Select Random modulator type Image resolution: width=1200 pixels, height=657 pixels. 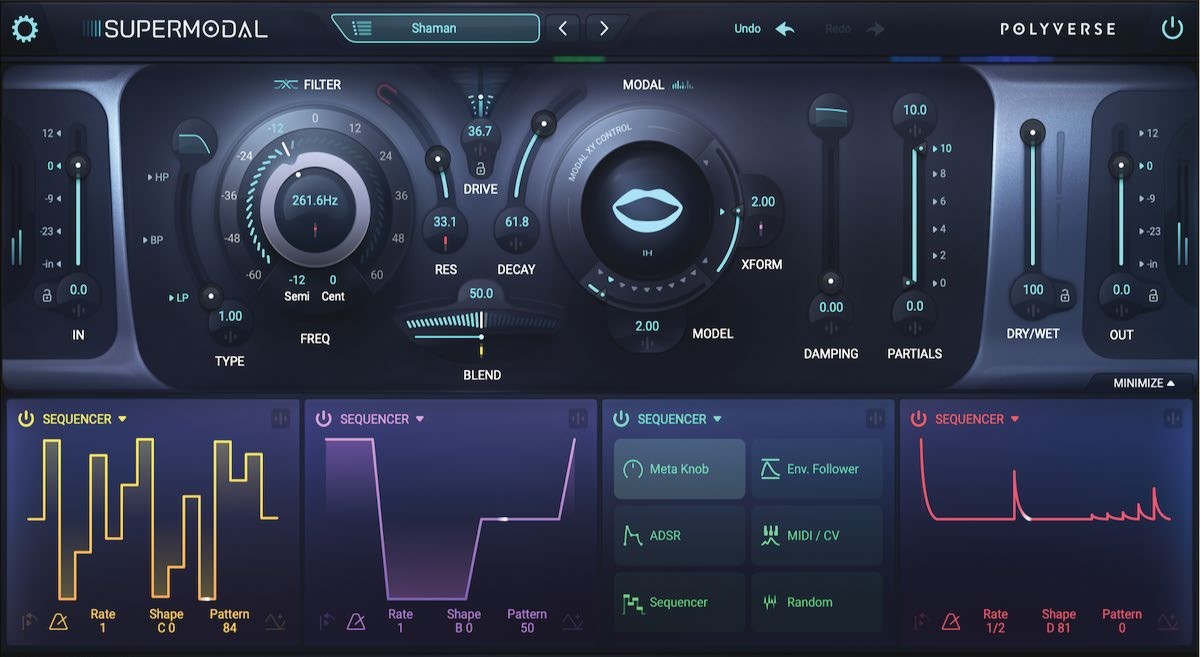tap(817, 602)
